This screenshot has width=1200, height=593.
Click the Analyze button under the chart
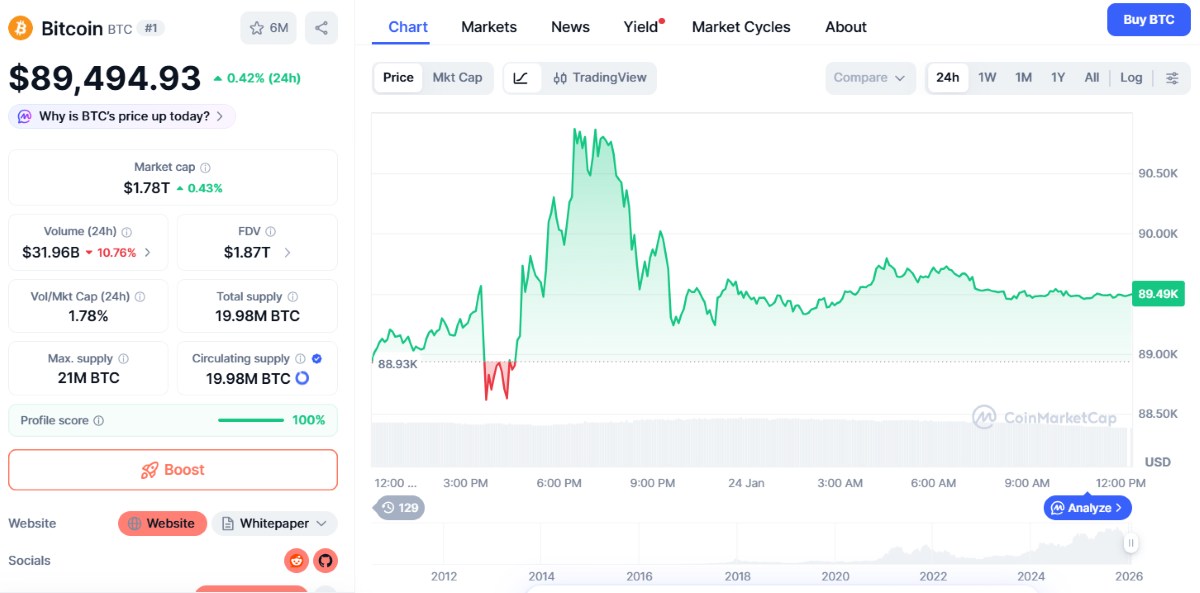[1088, 508]
